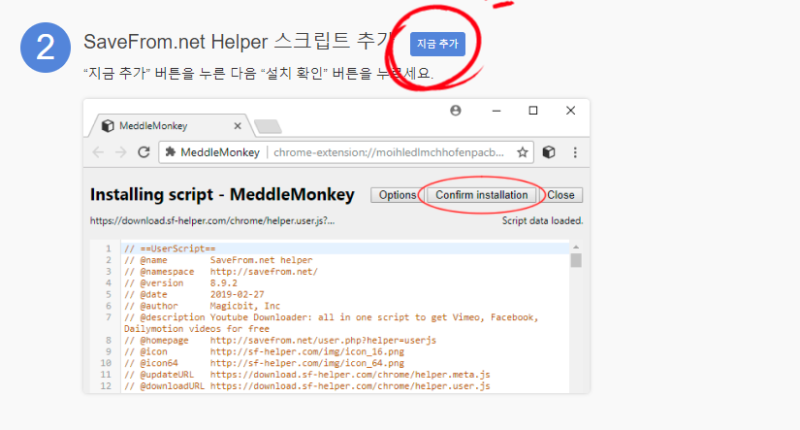This screenshot has height=430, width=800.
Task: Click code line "@name SaveFrom.net helper"
Action: click(218, 260)
